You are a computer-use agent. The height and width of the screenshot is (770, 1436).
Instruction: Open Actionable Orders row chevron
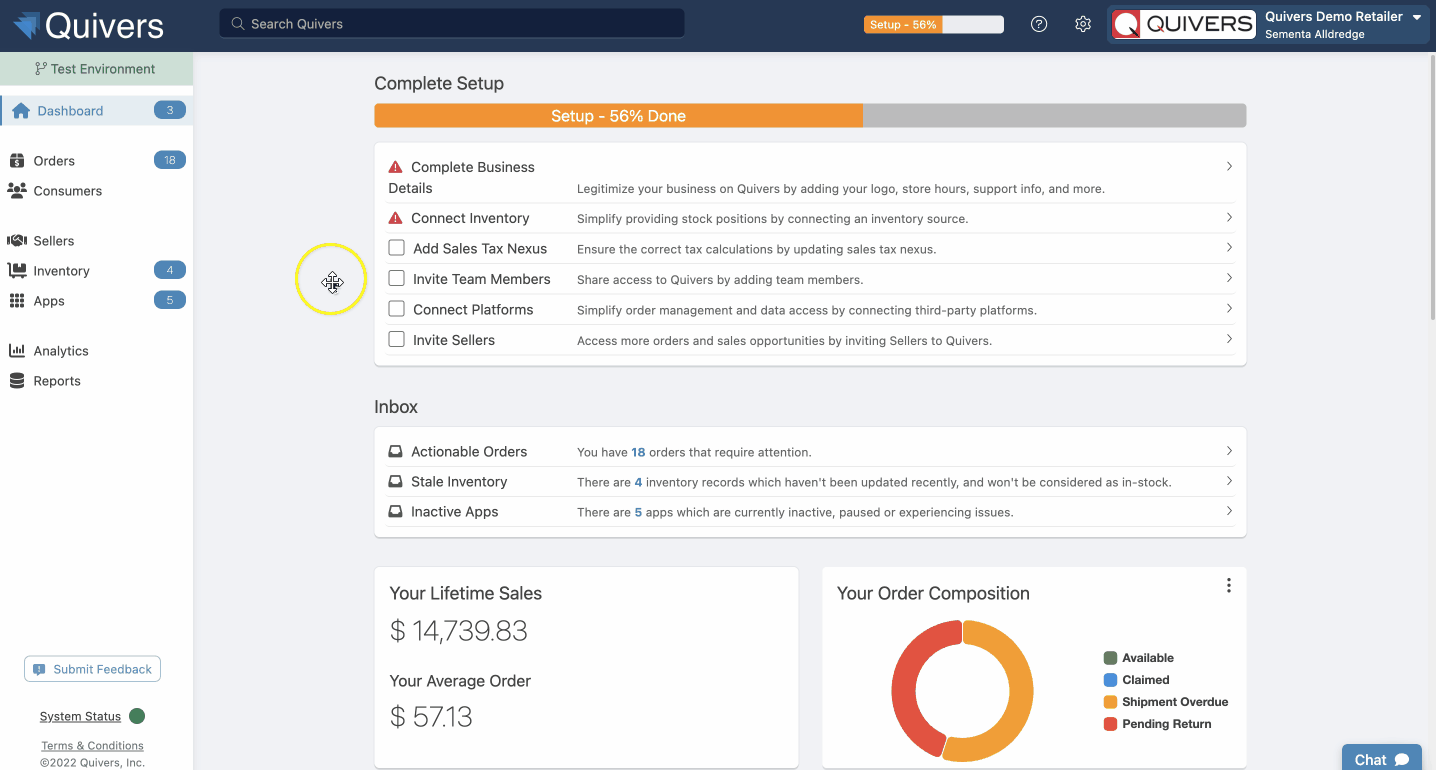click(1229, 451)
